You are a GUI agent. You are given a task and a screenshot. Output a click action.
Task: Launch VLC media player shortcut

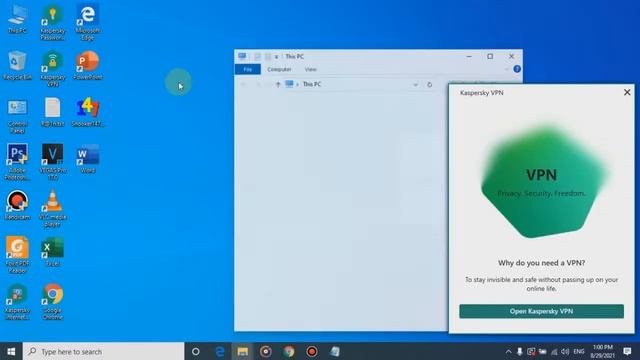click(x=53, y=209)
